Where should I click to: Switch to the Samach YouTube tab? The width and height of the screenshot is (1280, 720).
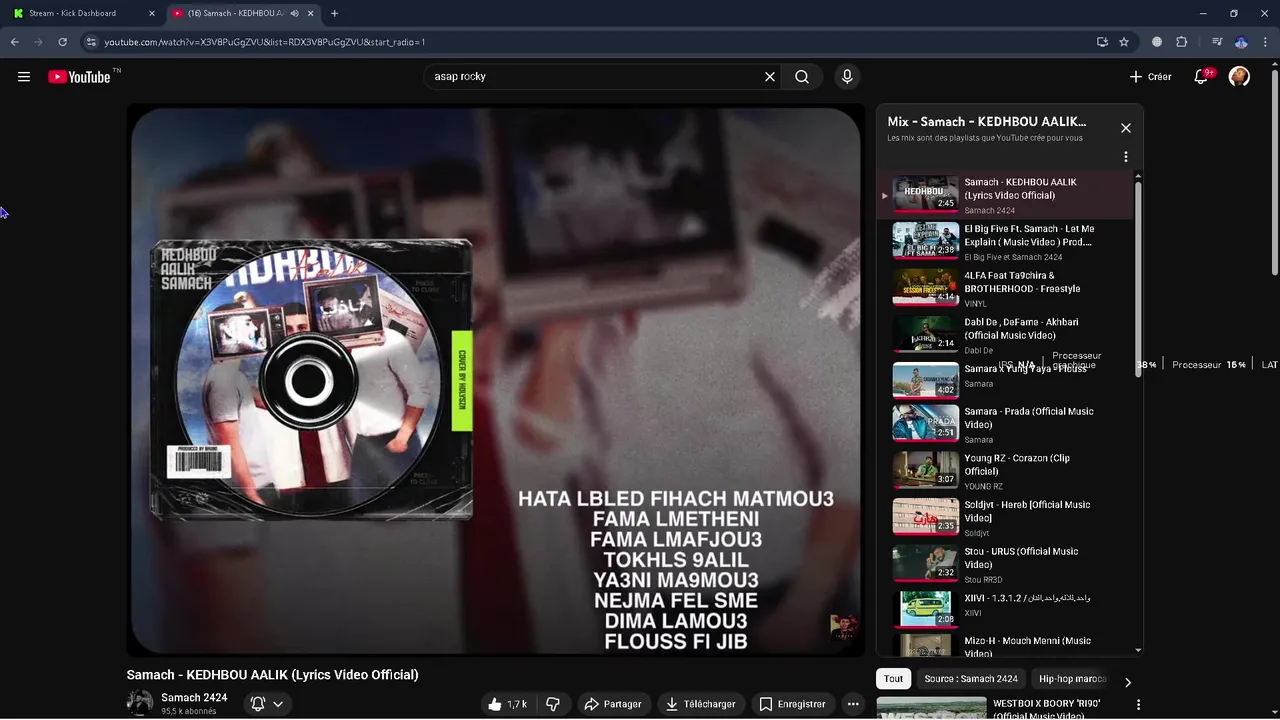click(242, 13)
